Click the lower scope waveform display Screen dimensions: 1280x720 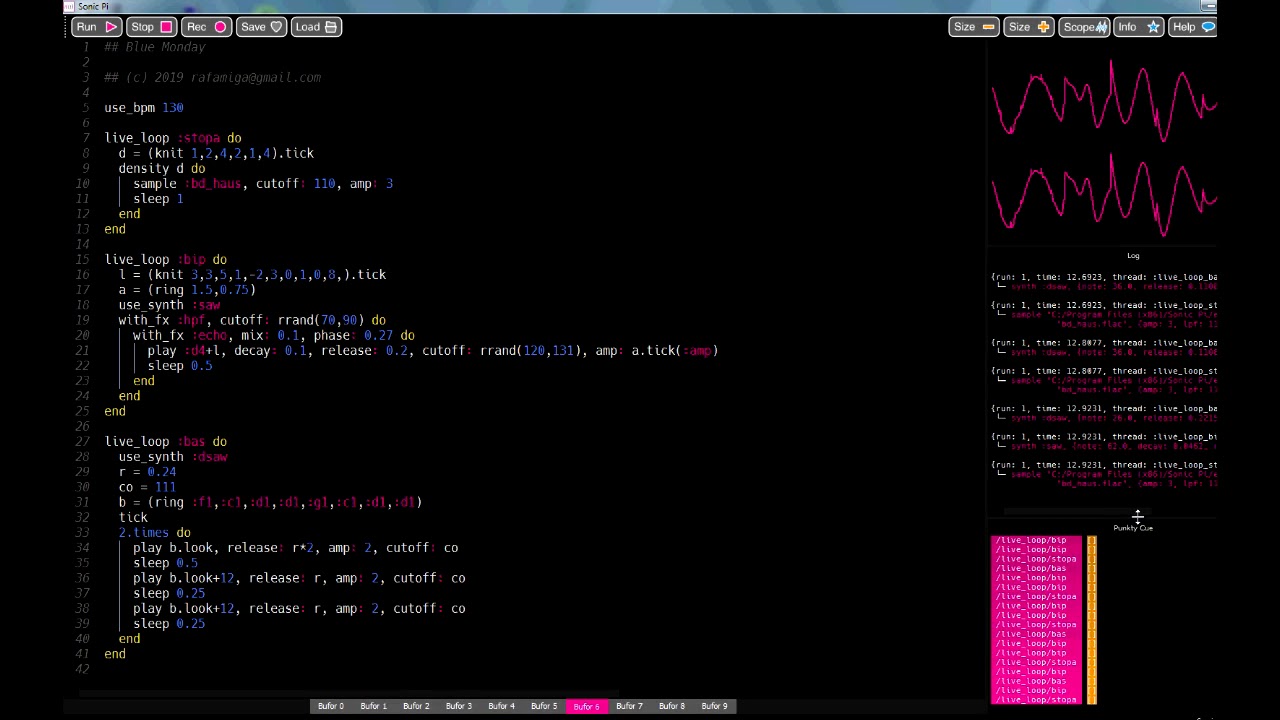(1103, 195)
